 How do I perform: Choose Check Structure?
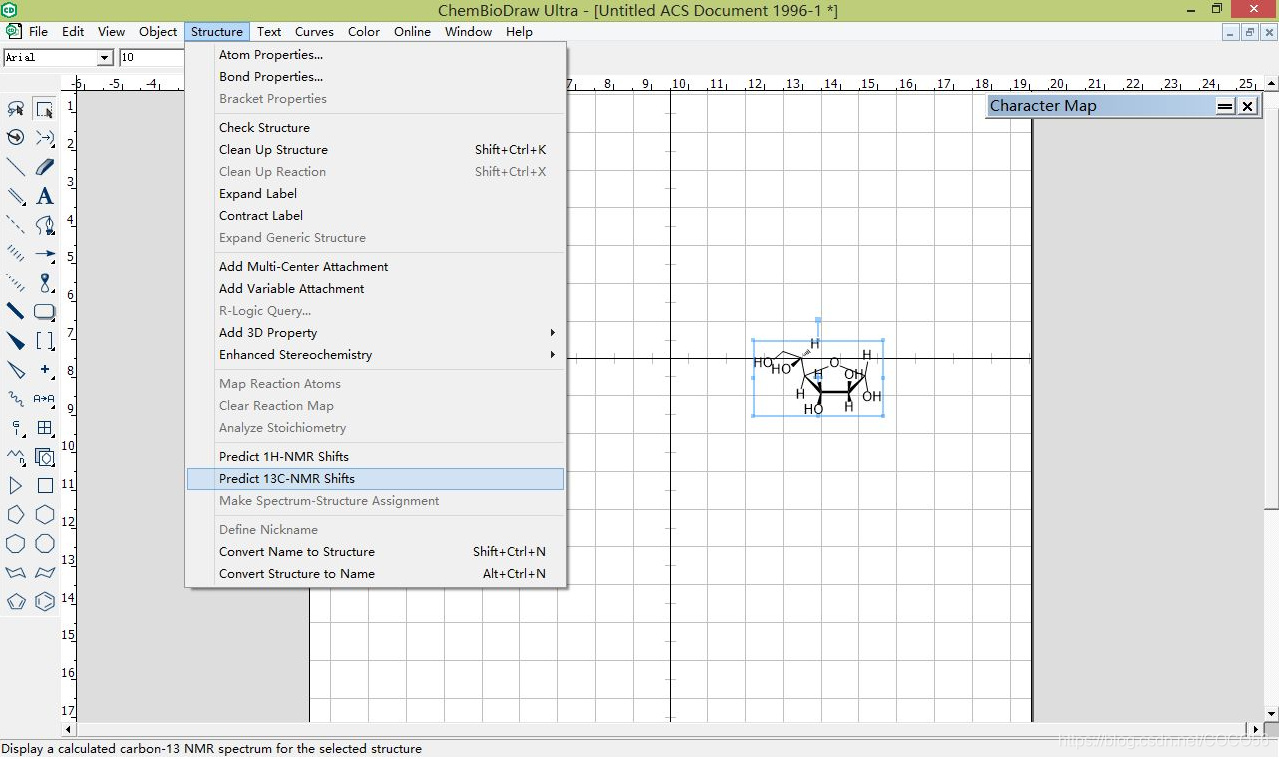coord(376,128)
